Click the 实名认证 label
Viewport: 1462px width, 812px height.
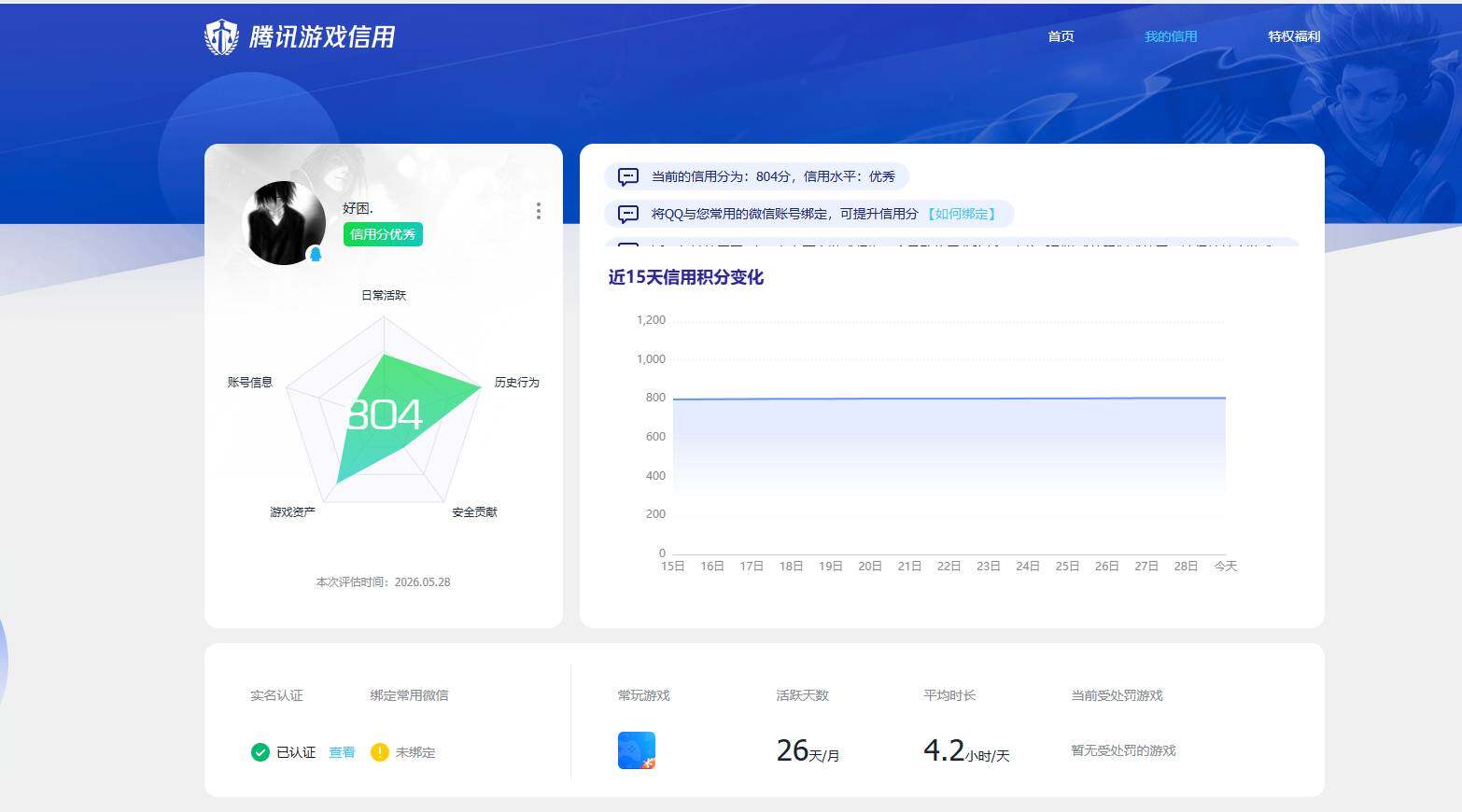pyautogui.click(x=276, y=695)
